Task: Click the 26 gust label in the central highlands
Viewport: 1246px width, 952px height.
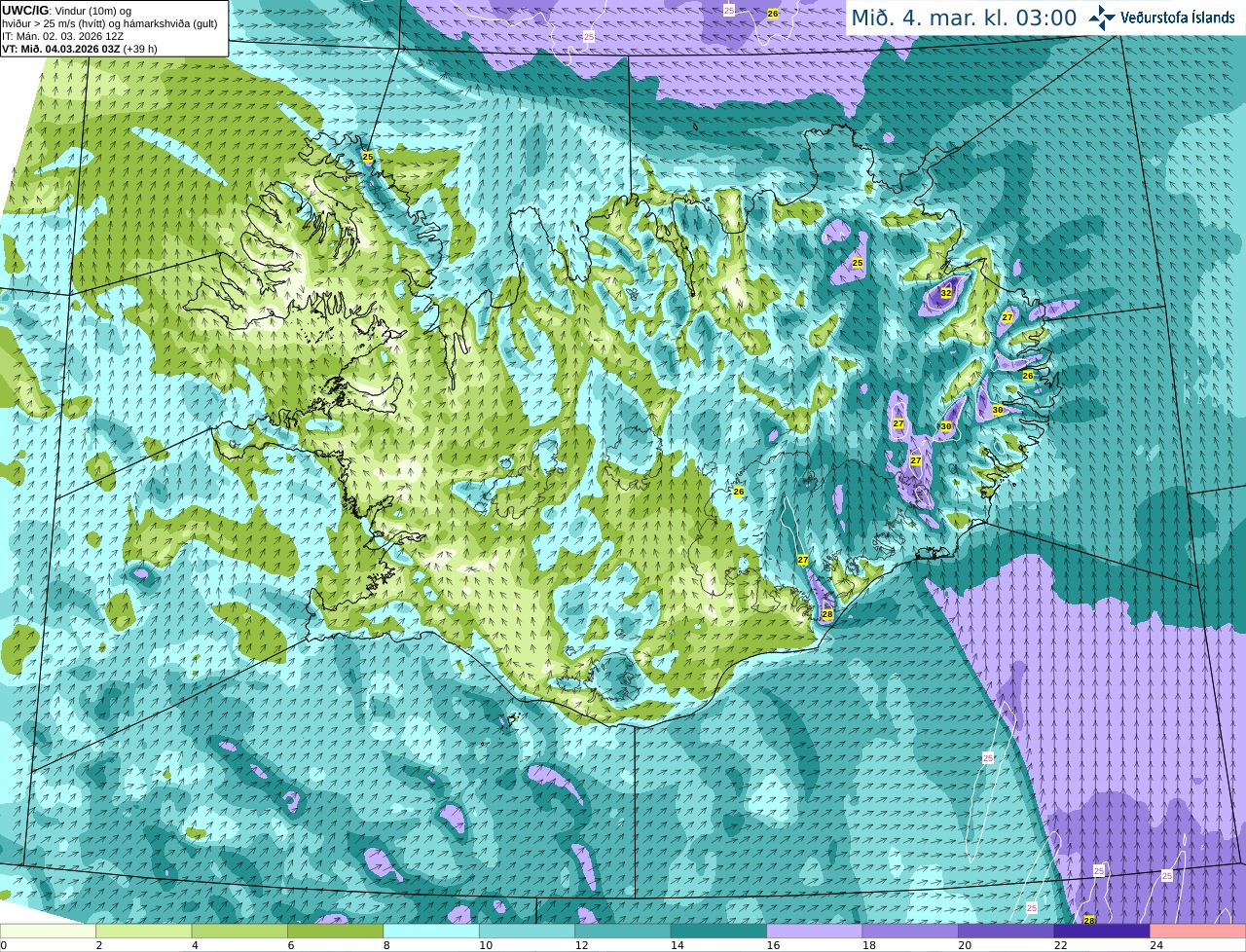Action: (739, 492)
